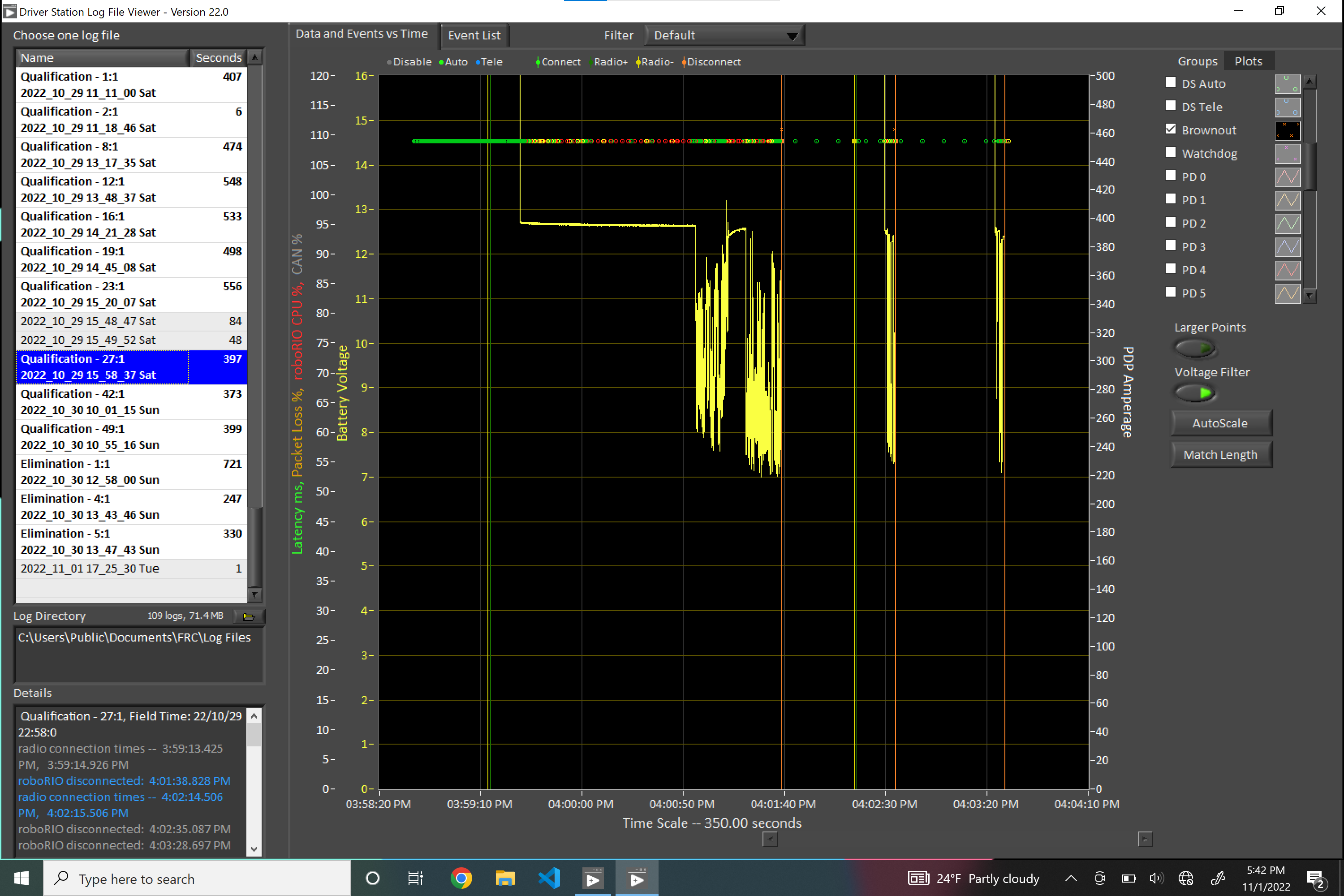Enable the DS Auto checkbox
Image resolution: width=1344 pixels, height=896 pixels.
(1170, 82)
